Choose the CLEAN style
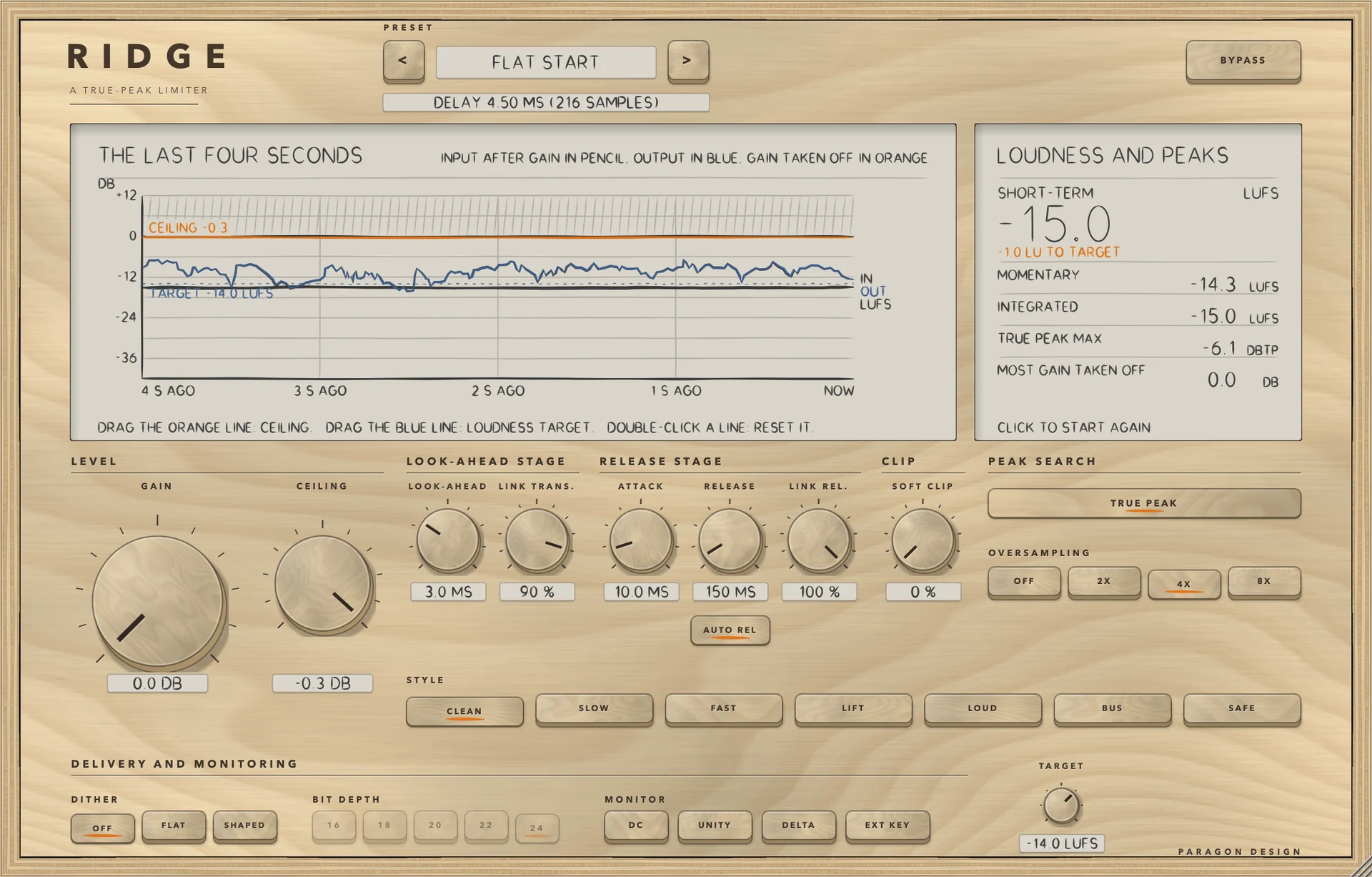 pos(464,711)
